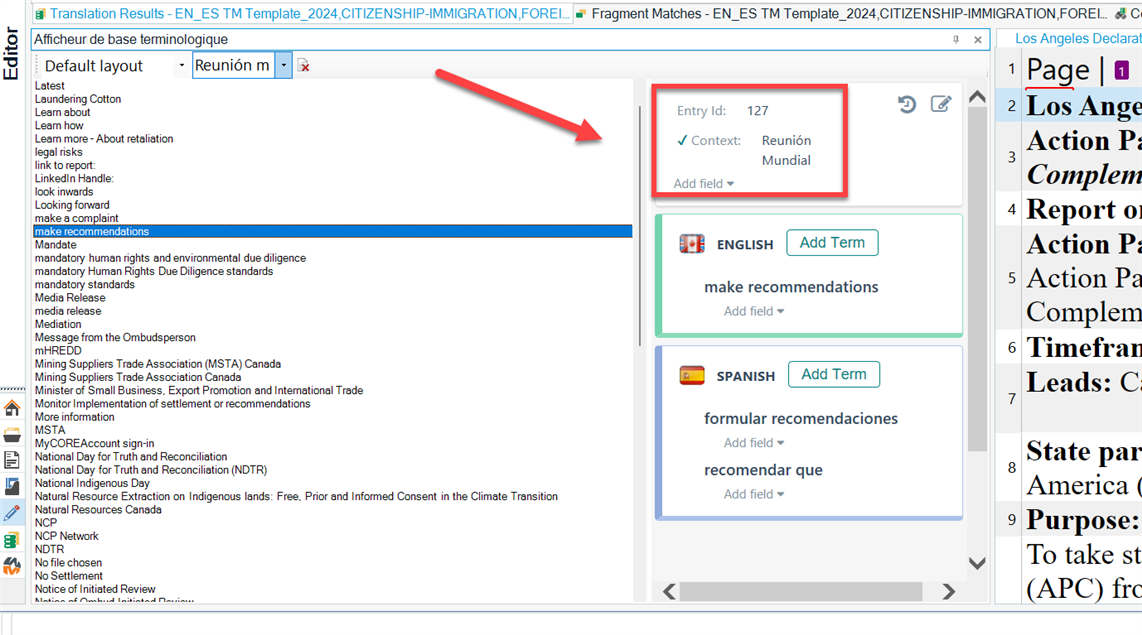Select 'Notice of Initiated Review' term
Viewport: 1142px width, 635px height.
(95, 589)
